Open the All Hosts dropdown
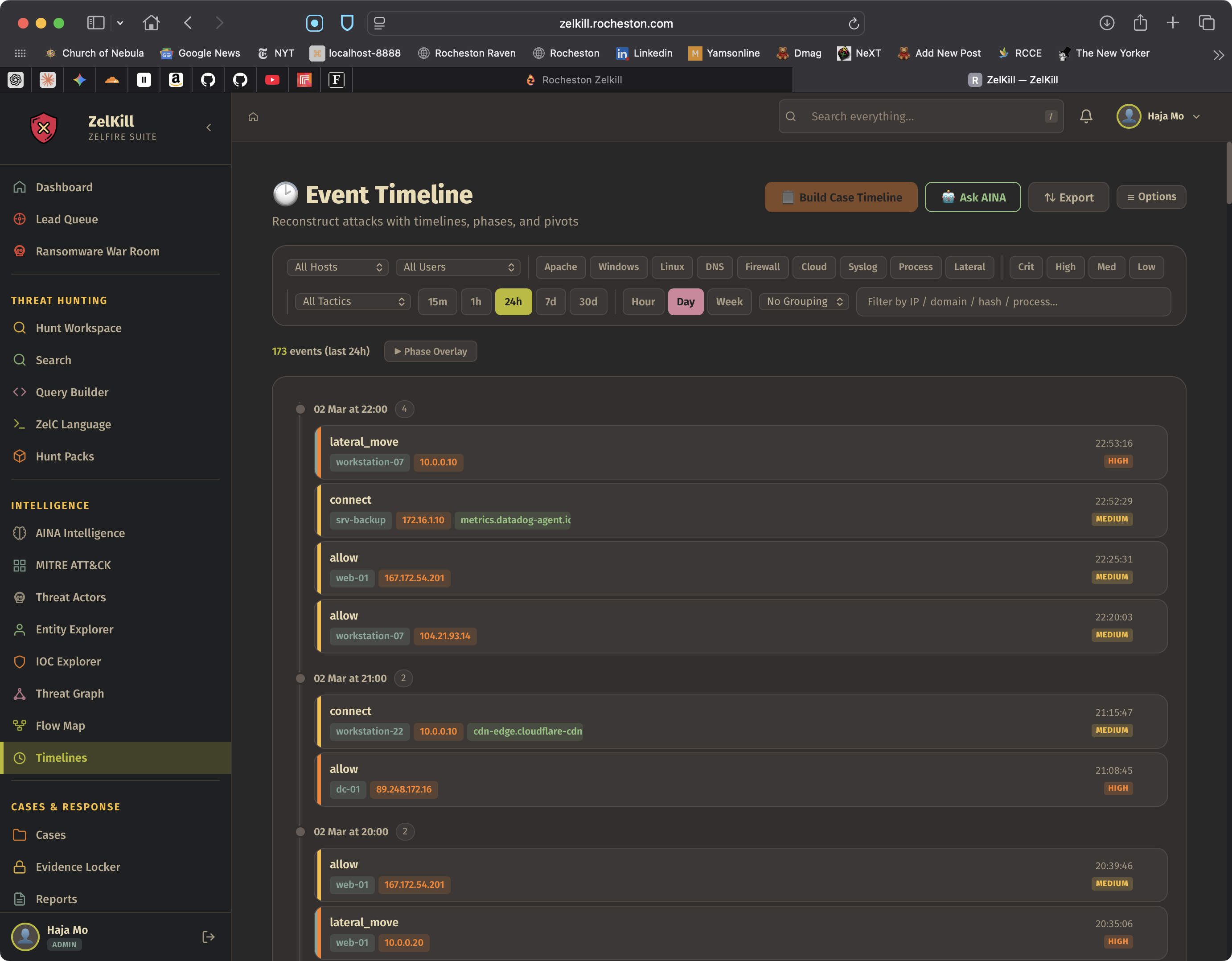1232x961 pixels. [x=337, y=267]
